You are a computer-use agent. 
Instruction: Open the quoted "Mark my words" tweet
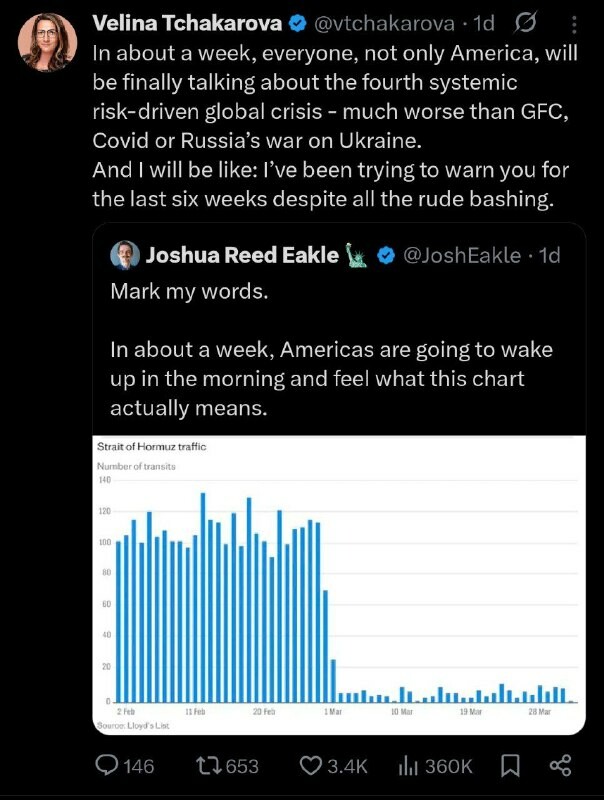pyautogui.click(x=330, y=350)
